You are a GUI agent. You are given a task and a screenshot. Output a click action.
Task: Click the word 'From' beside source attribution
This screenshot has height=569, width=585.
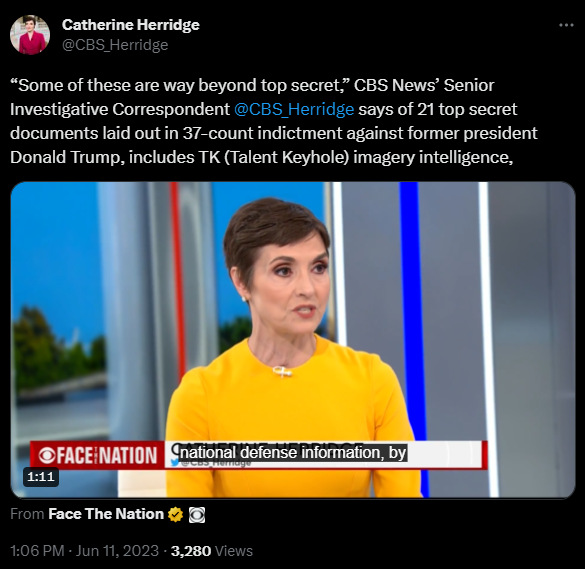point(27,514)
